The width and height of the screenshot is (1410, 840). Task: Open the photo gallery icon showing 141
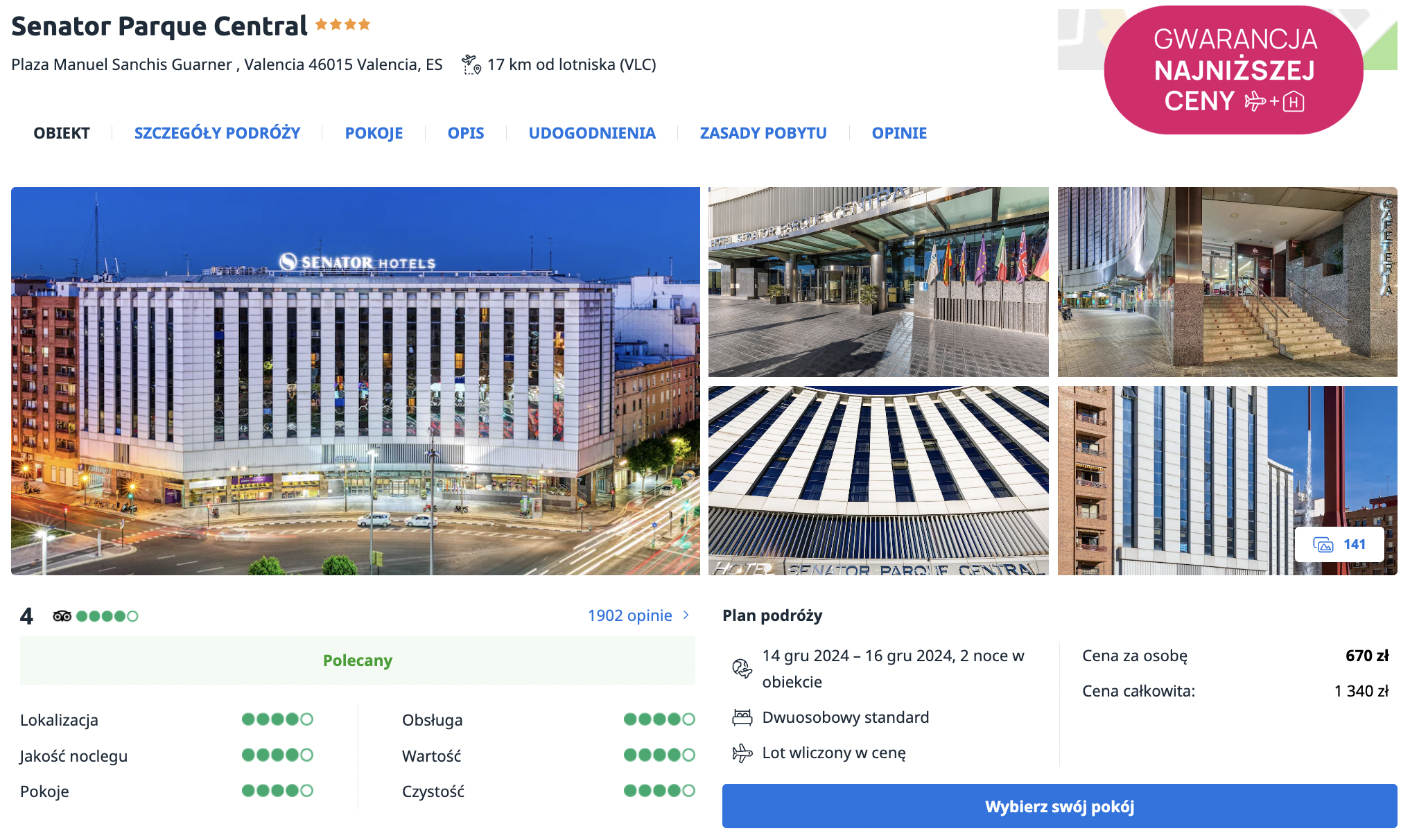(x=1339, y=545)
